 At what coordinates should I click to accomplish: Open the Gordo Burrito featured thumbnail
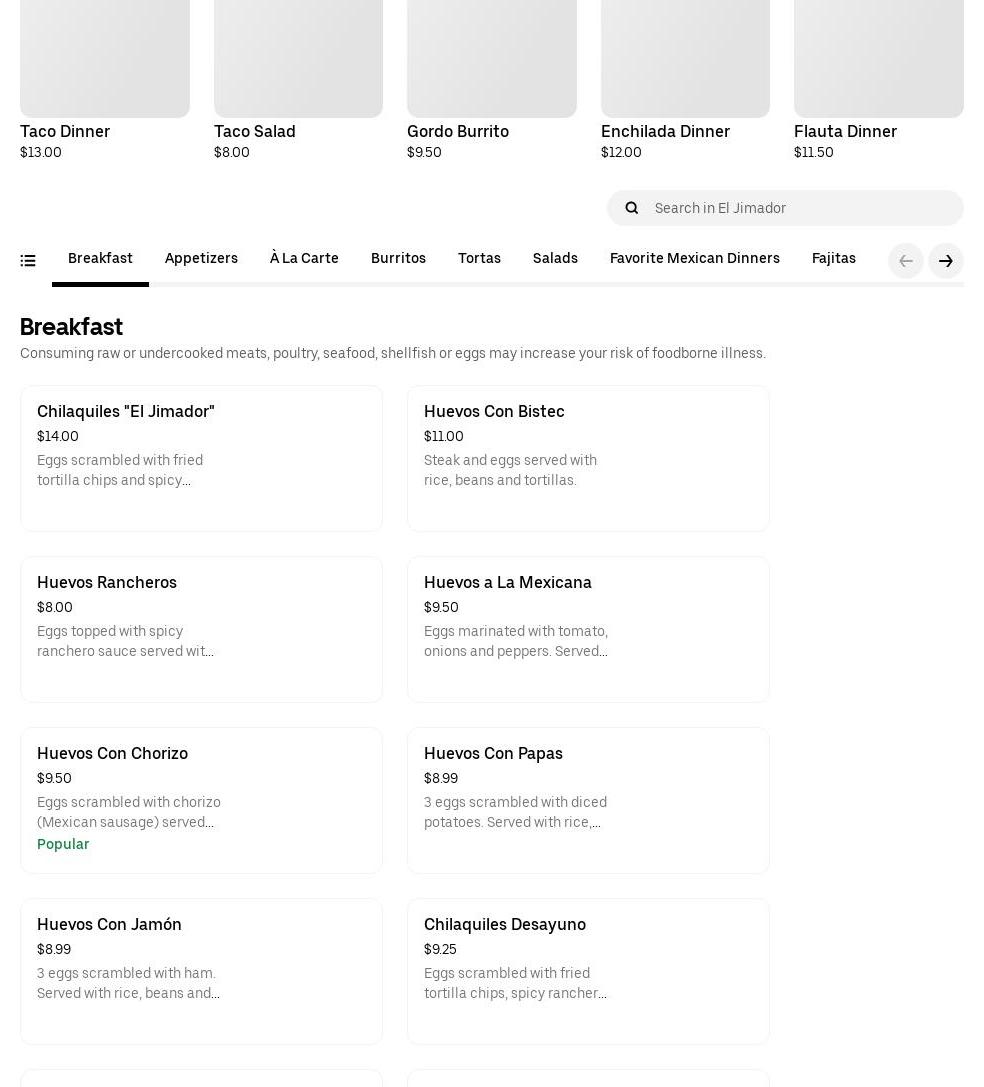(491, 55)
